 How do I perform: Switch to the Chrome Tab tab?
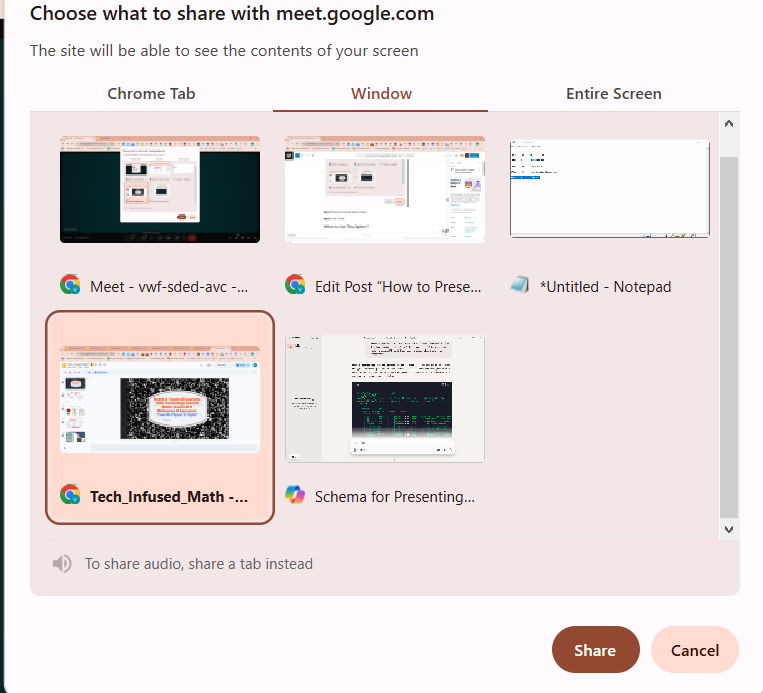(151, 93)
